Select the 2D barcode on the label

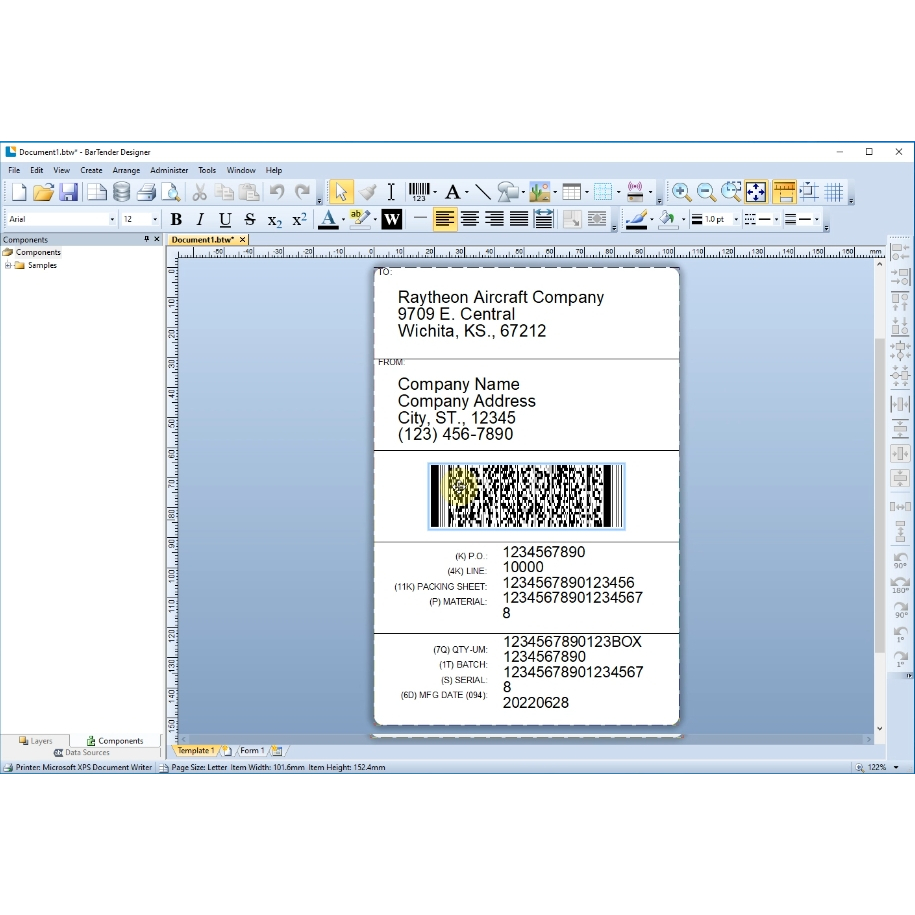point(526,497)
